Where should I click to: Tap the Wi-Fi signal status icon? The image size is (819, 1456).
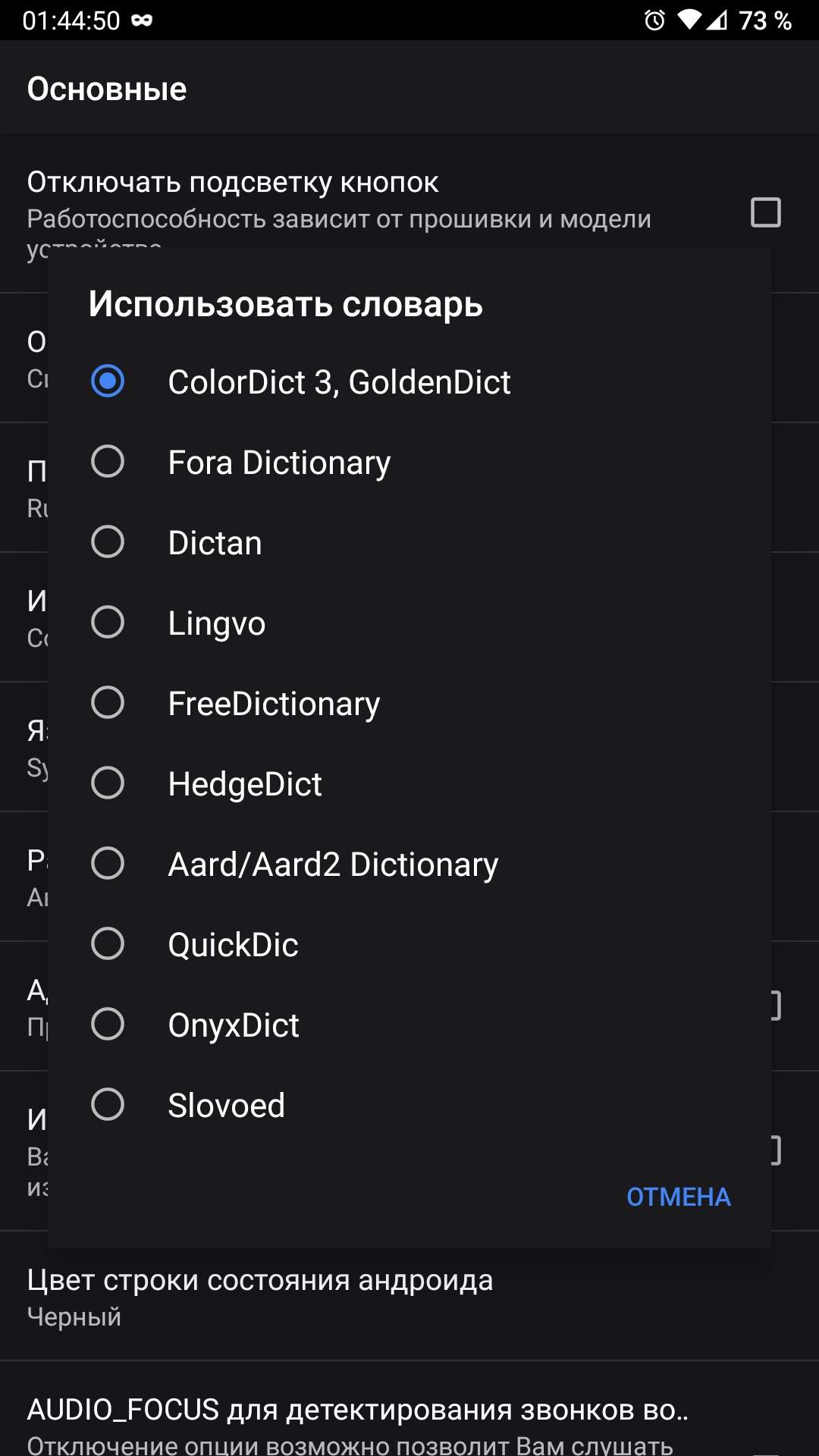(689, 20)
